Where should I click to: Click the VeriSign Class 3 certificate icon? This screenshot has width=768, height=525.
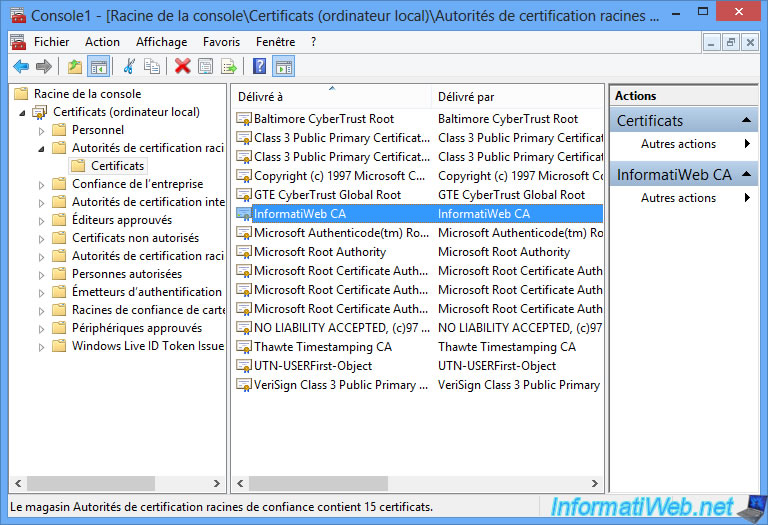tap(243, 385)
